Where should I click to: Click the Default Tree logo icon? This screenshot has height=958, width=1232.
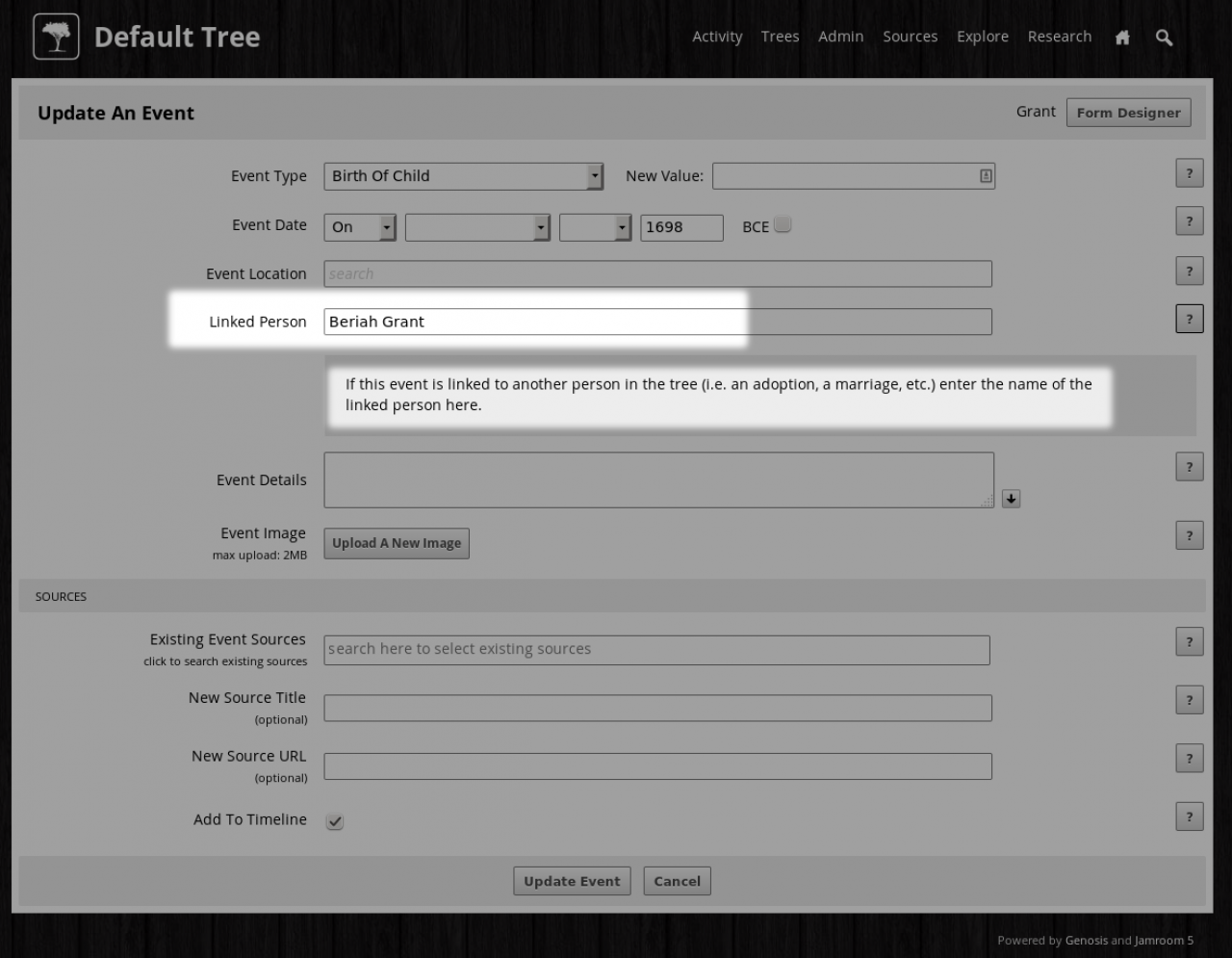click(56, 38)
